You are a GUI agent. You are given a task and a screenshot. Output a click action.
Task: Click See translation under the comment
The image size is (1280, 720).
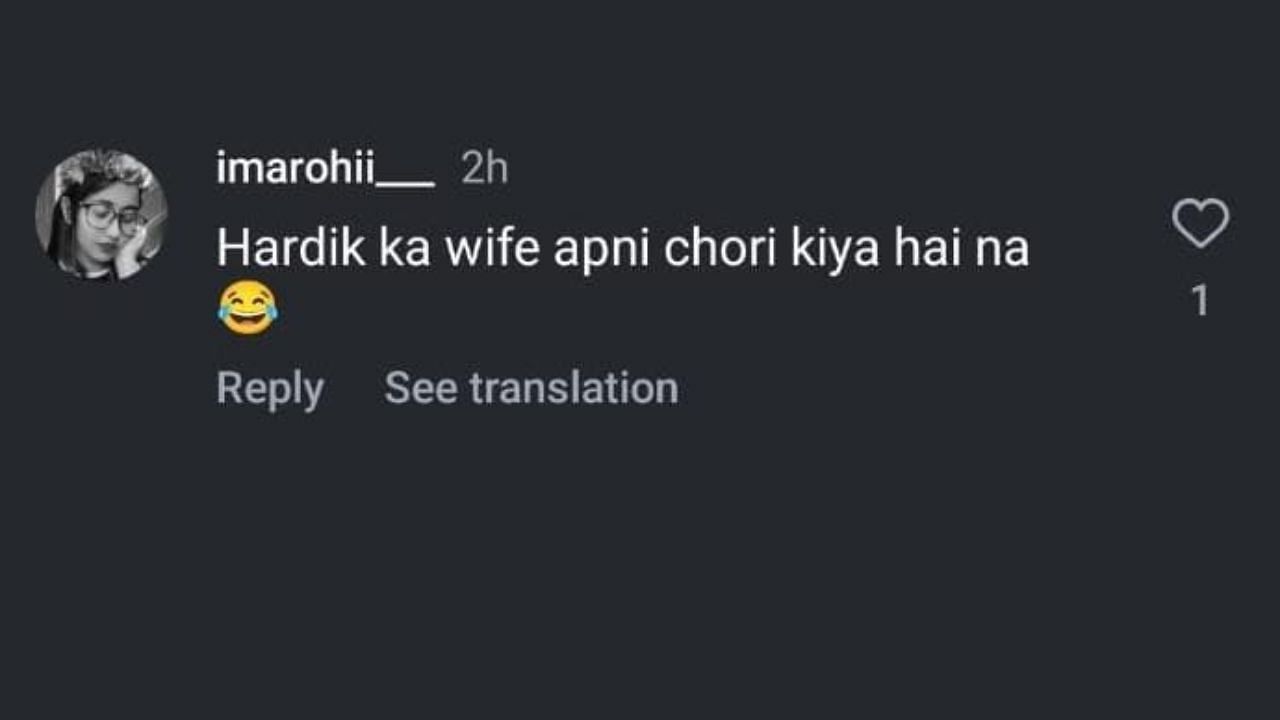[531, 388]
